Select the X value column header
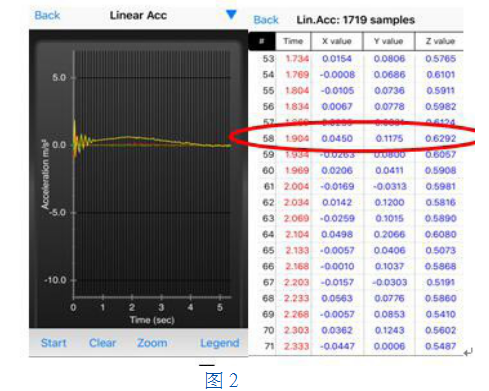Viewport: 489px width, 391px height. pos(337,41)
